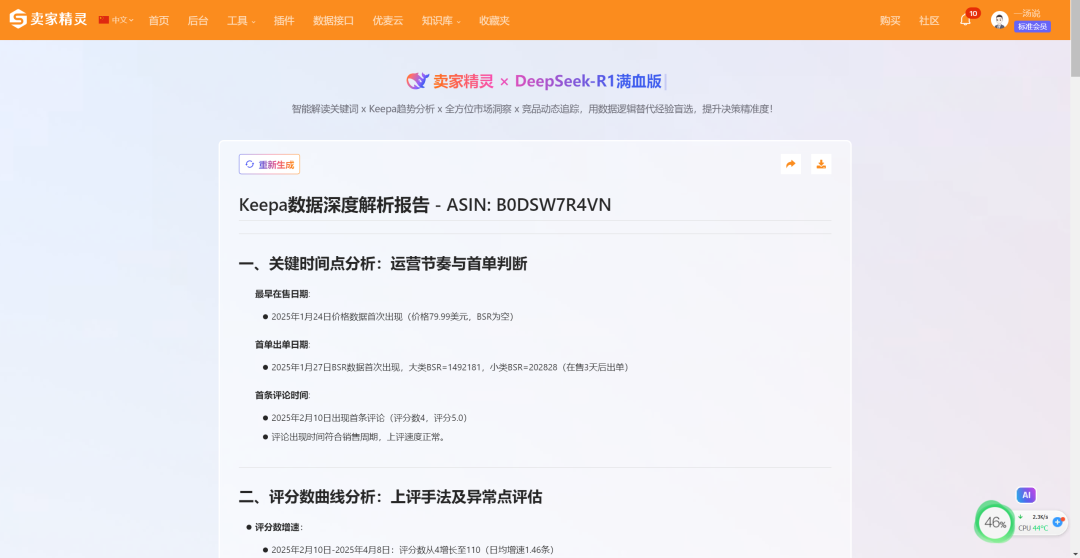Click the blue plus icon in the CPU widget
Image resolution: width=1080 pixels, height=558 pixels.
click(1059, 522)
